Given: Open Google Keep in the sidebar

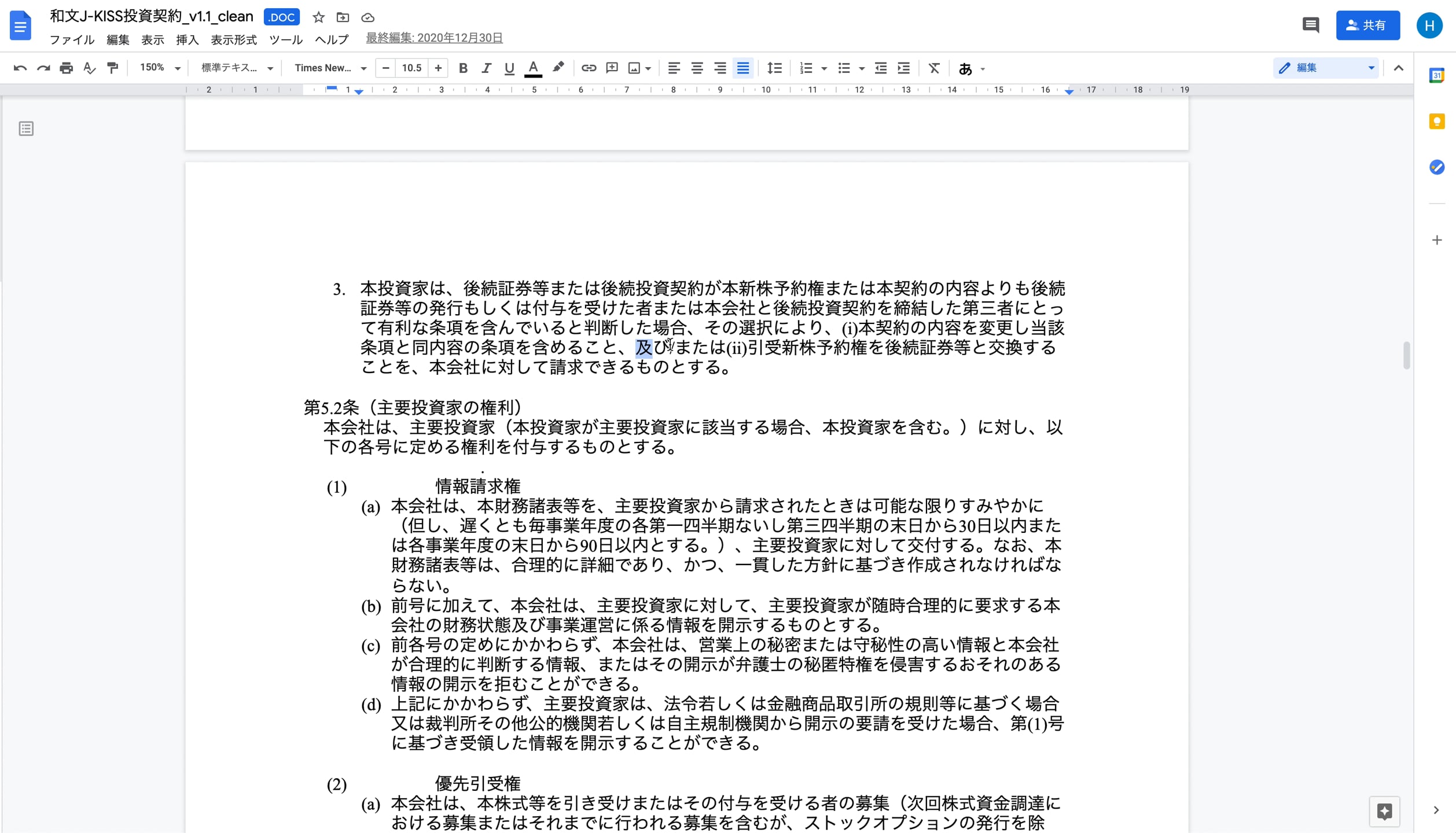Looking at the screenshot, I should pyautogui.click(x=1436, y=121).
